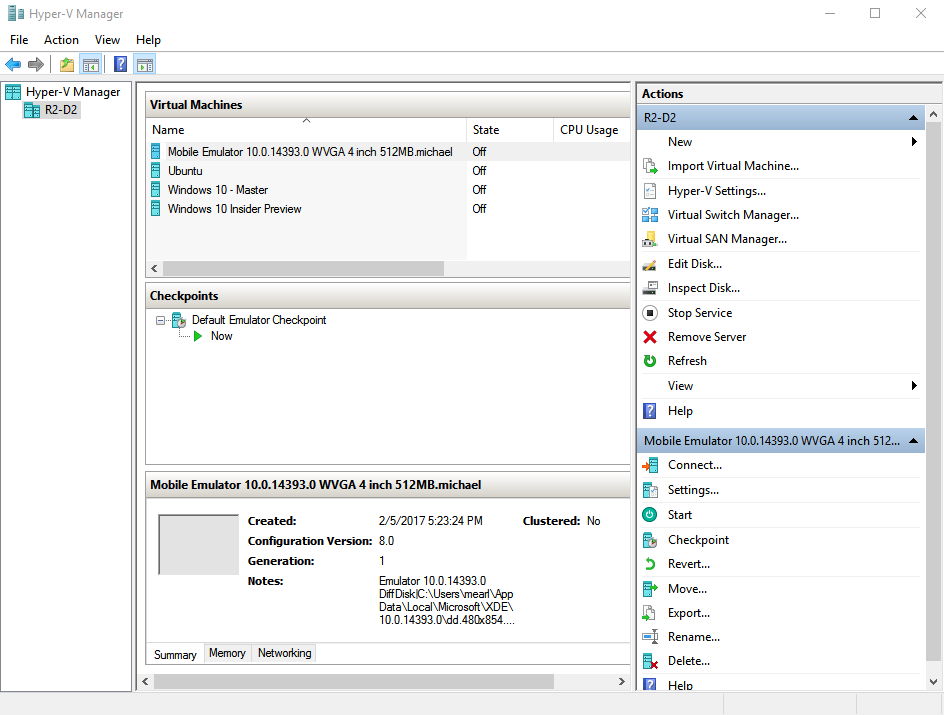This screenshot has height=715, width=944.
Task: Switch to the Networking tab
Action: [x=284, y=653]
